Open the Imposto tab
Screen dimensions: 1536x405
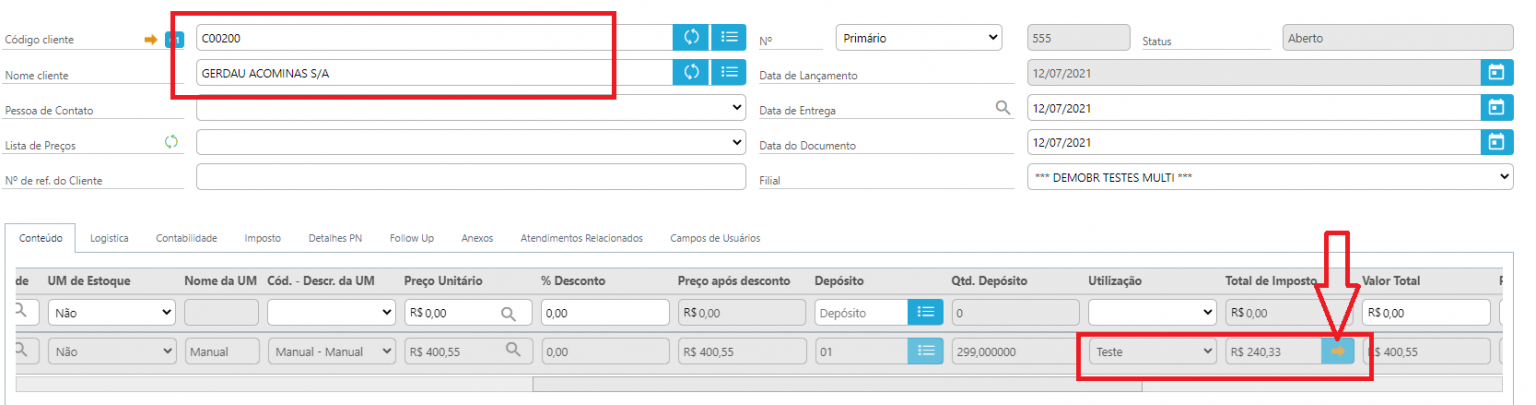(x=262, y=239)
